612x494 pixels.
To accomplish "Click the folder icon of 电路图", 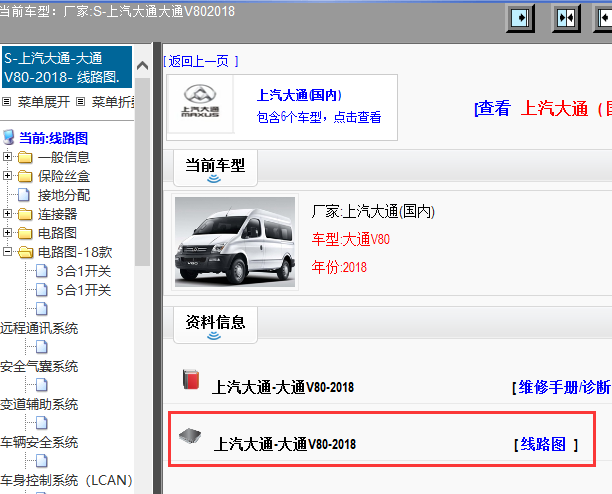I will pos(25,233).
